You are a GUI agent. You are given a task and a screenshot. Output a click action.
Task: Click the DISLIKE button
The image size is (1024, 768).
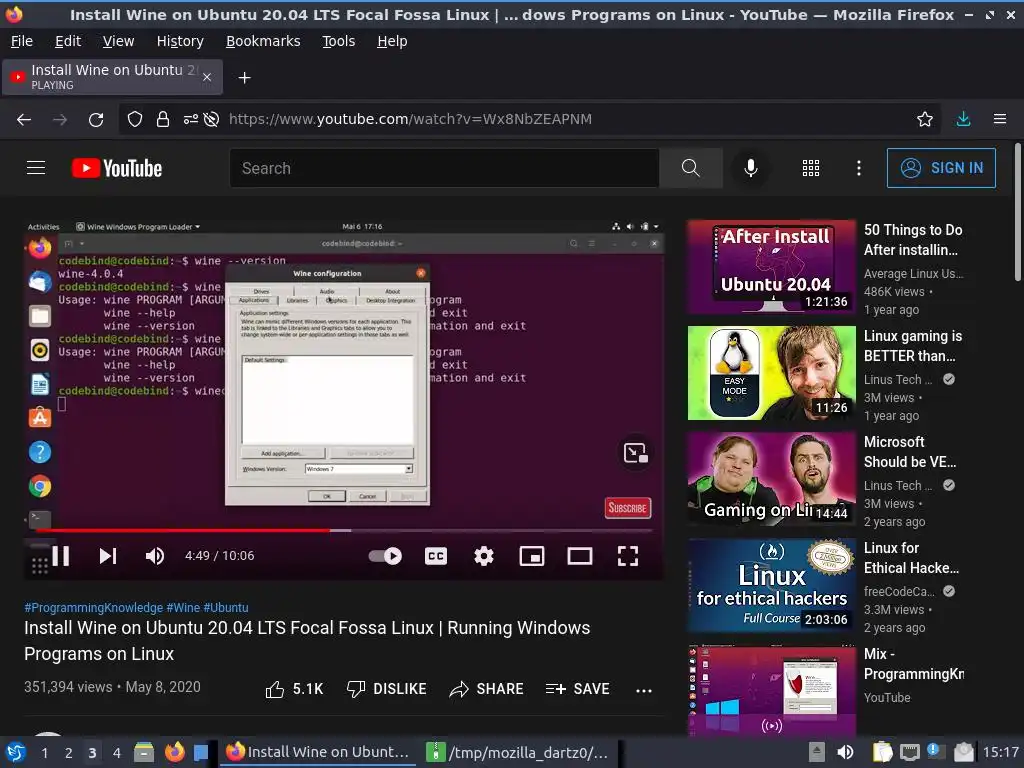387,689
